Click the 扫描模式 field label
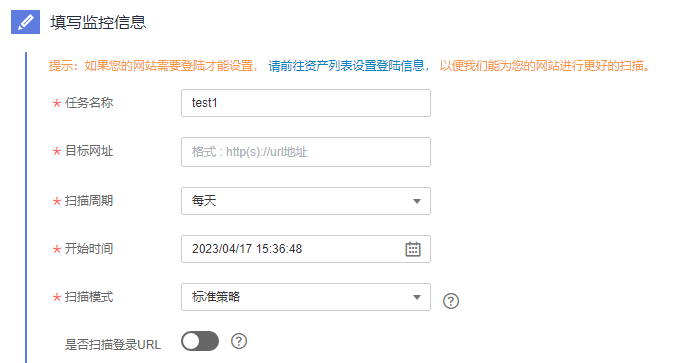 point(89,297)
